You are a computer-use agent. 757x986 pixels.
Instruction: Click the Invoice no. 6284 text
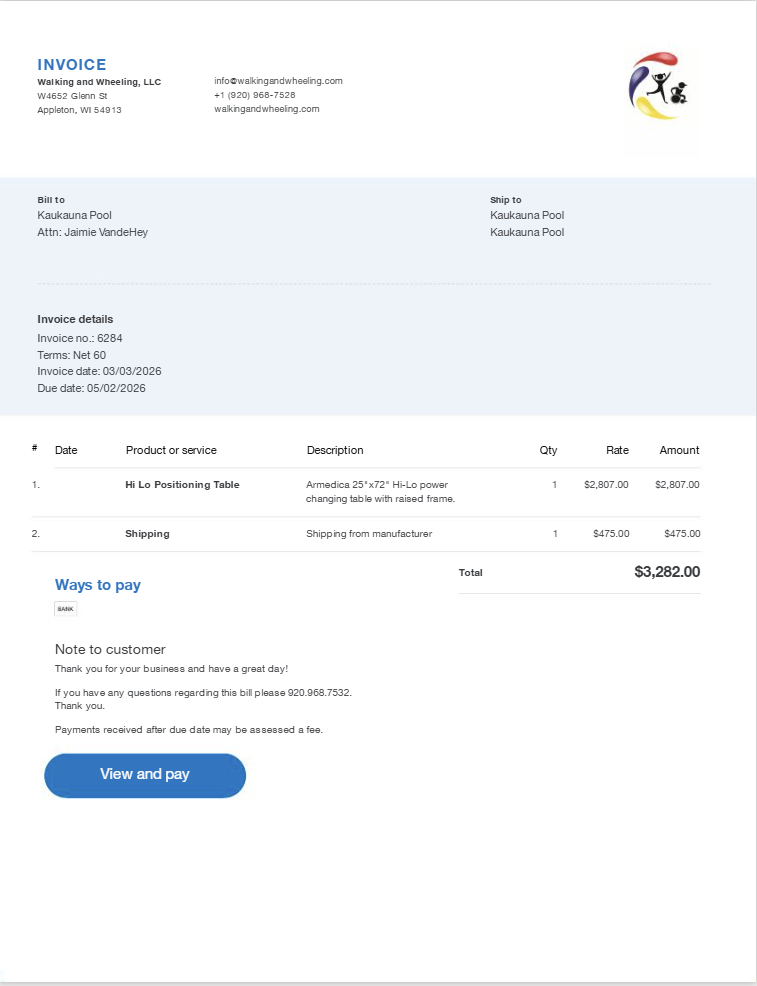click(80, 338)
